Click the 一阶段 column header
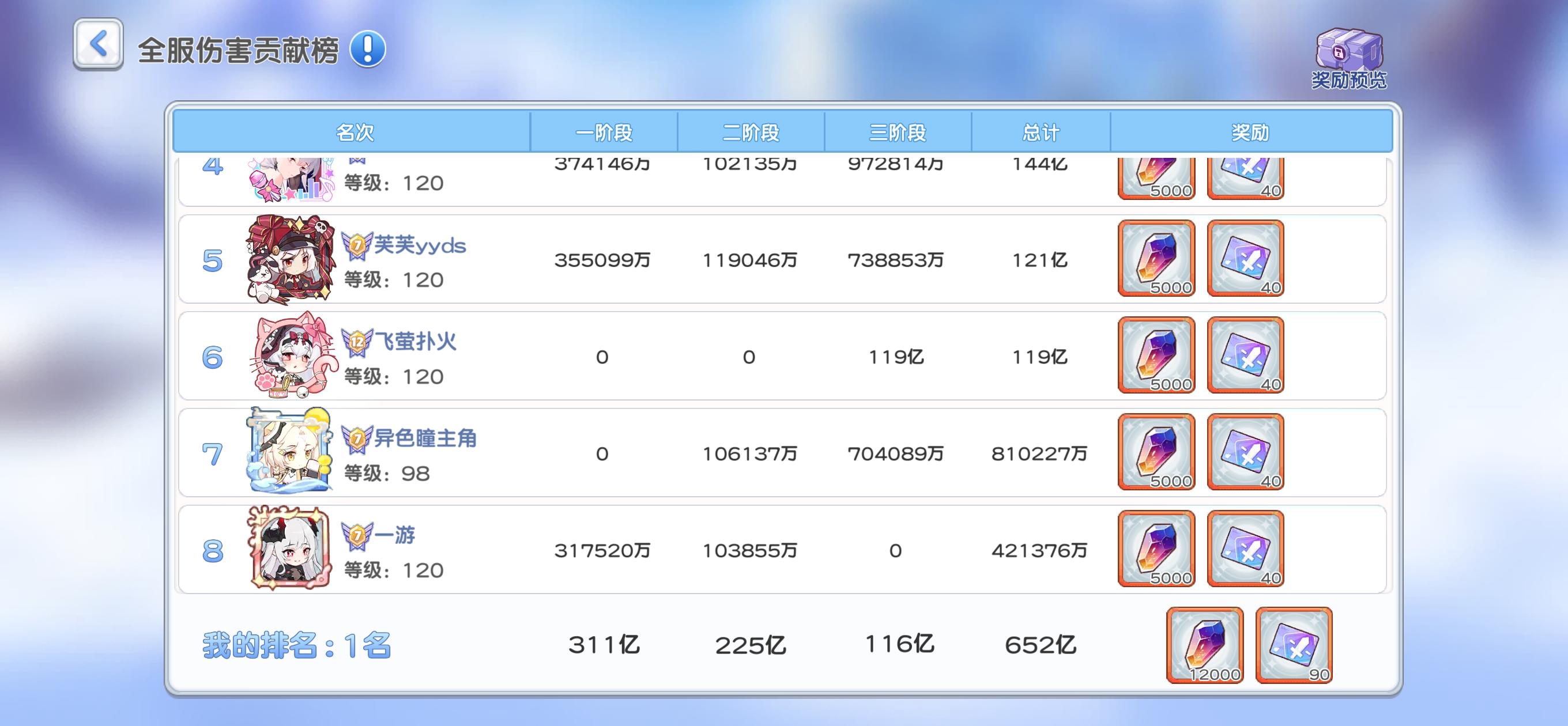 click(x=604, y=132)
